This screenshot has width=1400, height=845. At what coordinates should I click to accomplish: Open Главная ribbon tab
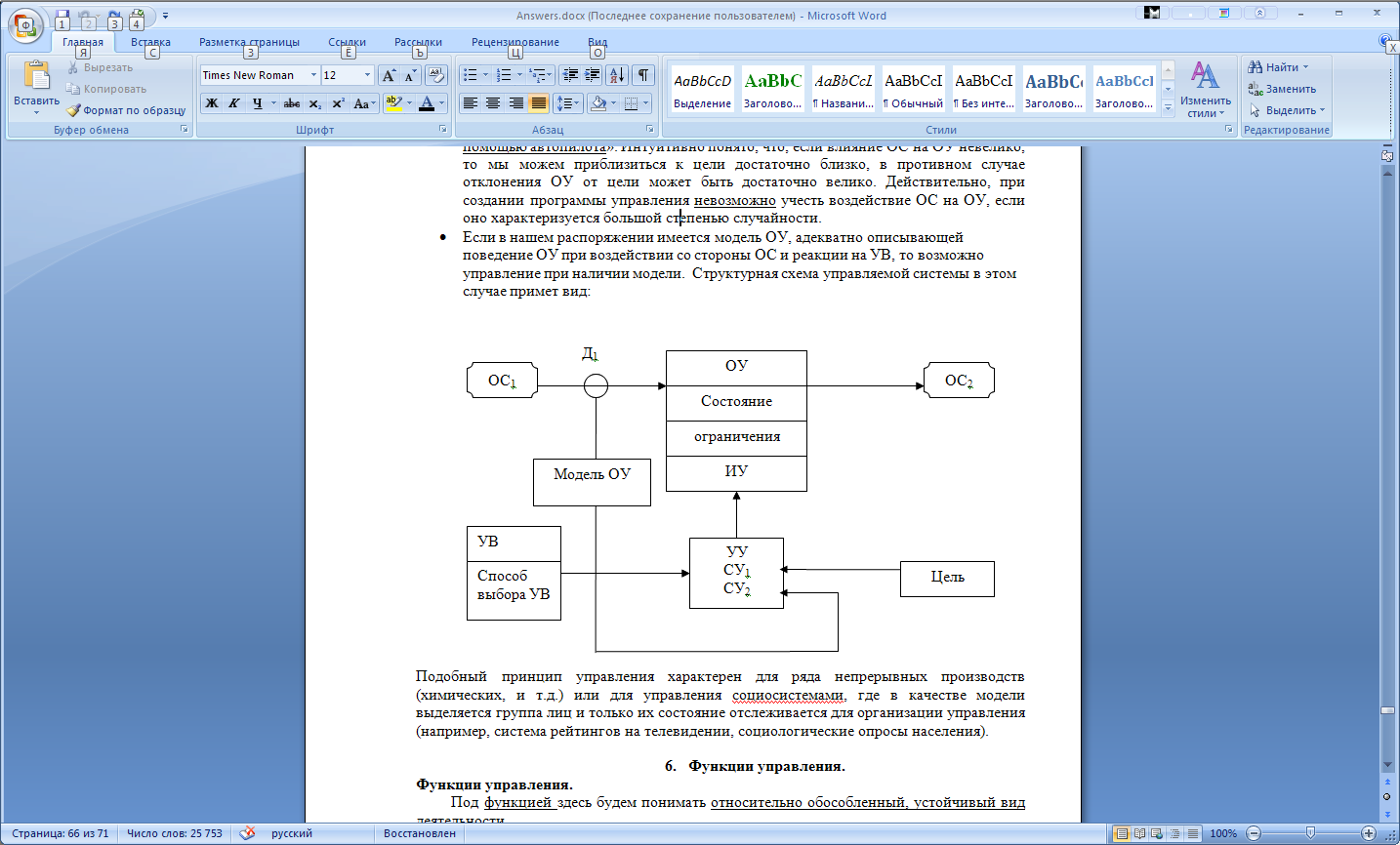coord(83,42)
